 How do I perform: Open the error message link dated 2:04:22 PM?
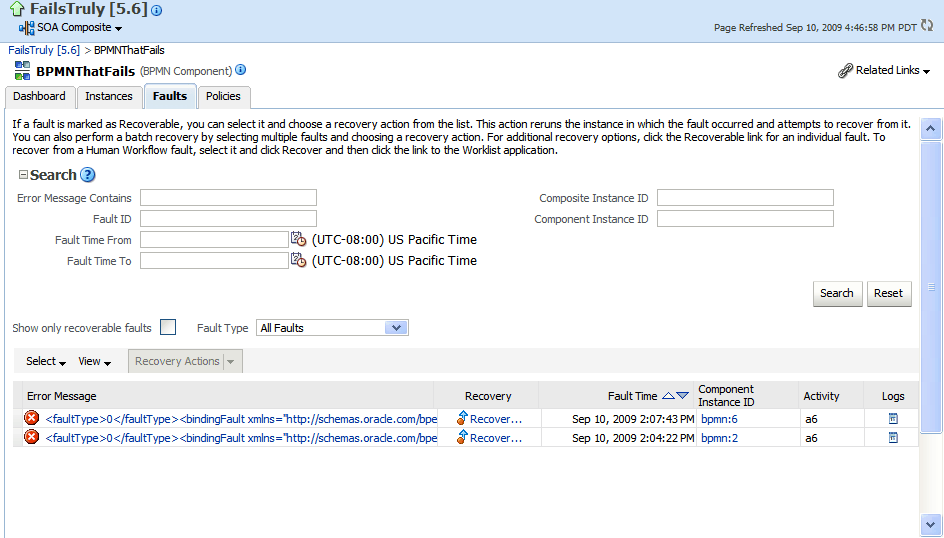coord(241,438)
